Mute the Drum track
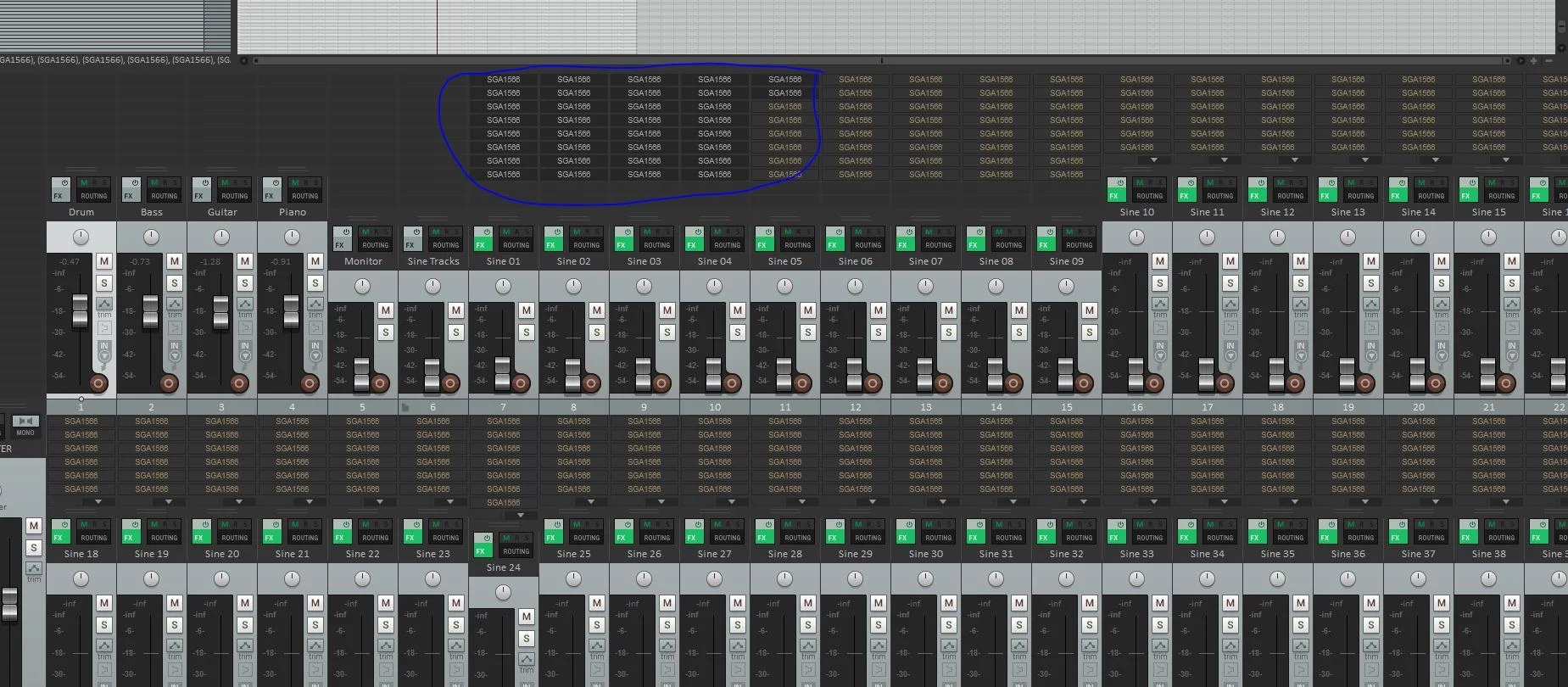The width and height of the screenshot is (1568, 687). point(104,261)
